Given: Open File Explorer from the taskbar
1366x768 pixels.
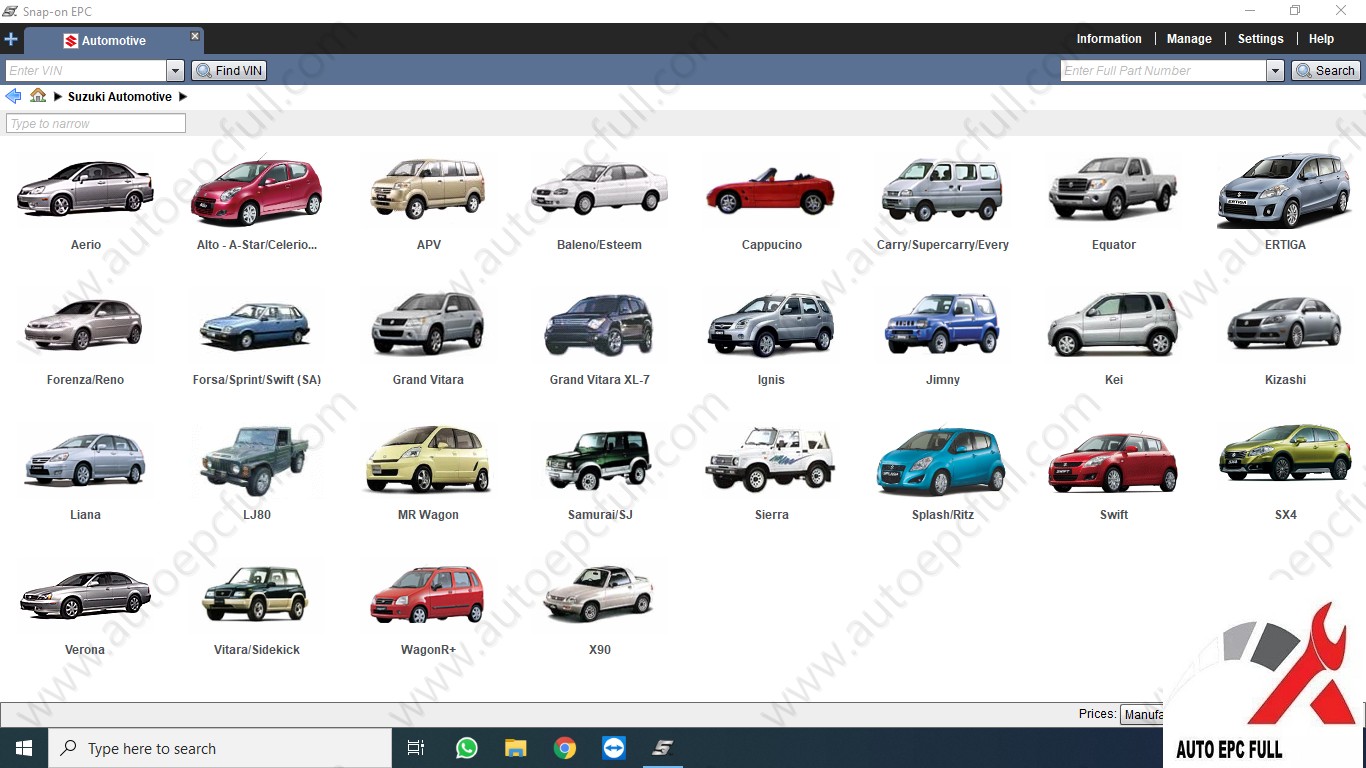Looking at the screenshot, I should pos(515,748).
